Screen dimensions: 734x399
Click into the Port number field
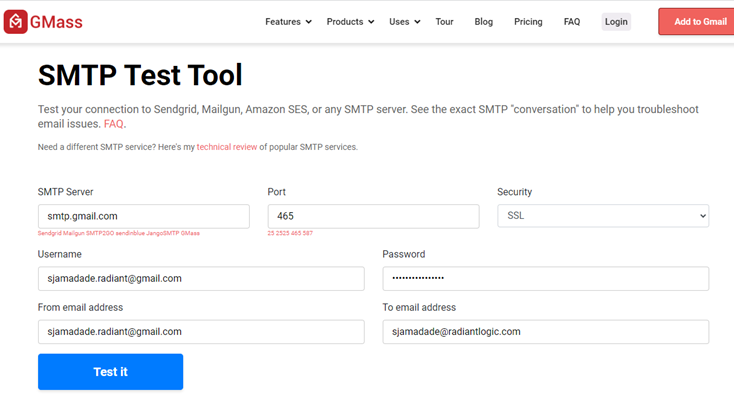(x=374, y=216)
